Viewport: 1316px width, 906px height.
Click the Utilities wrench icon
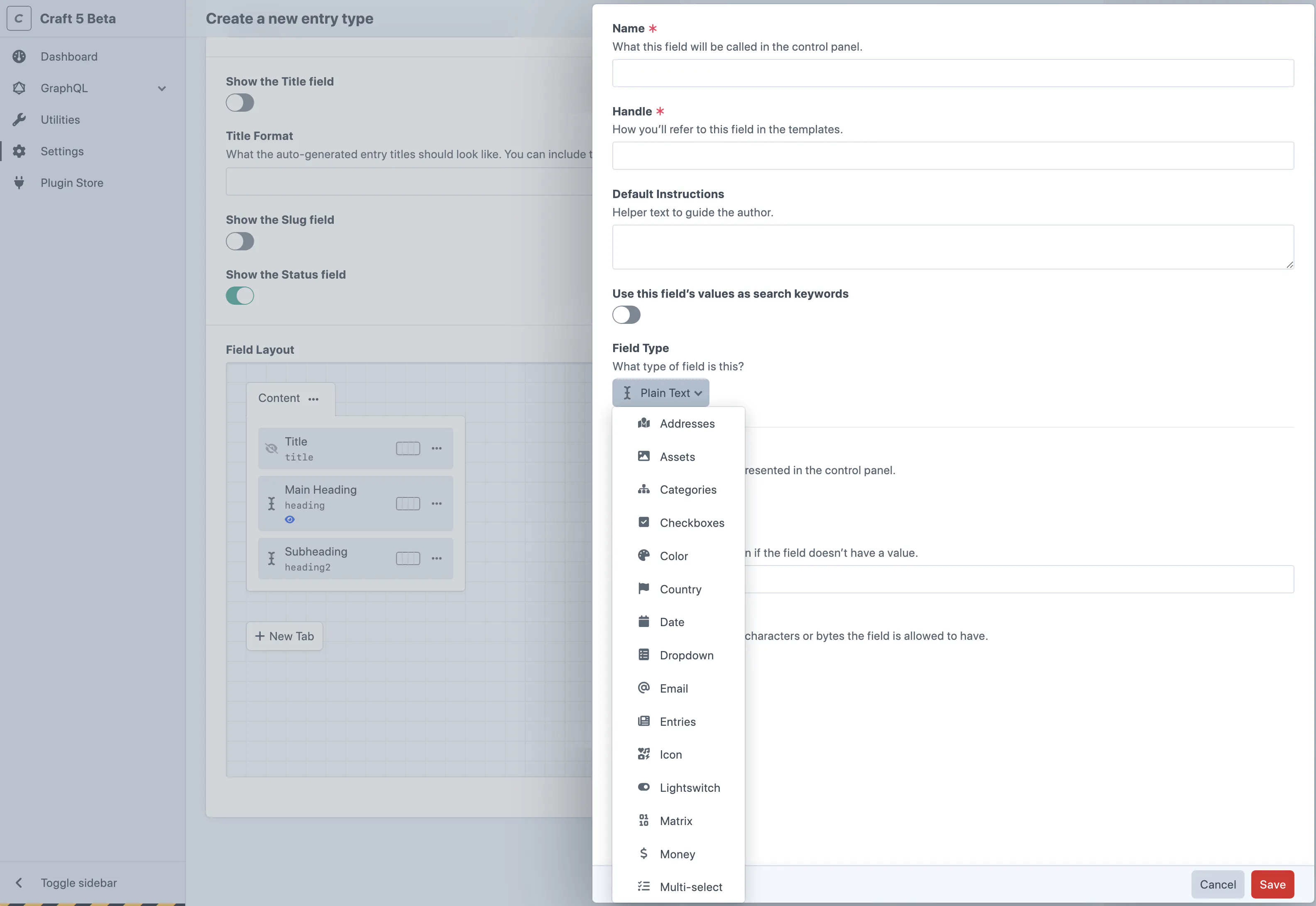point(19,120)
